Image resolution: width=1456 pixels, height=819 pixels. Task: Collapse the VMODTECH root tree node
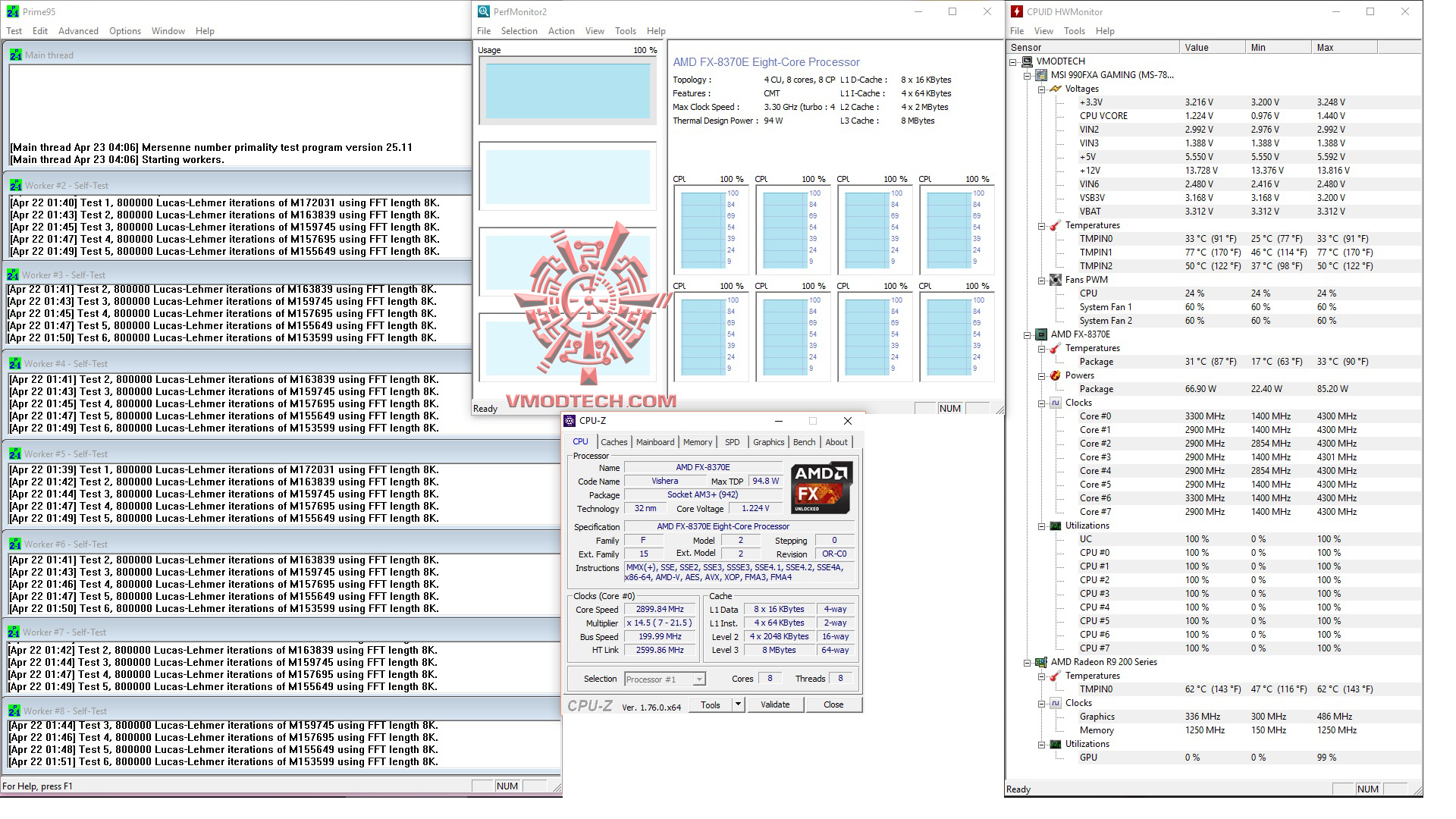(x=1013, y=62)
